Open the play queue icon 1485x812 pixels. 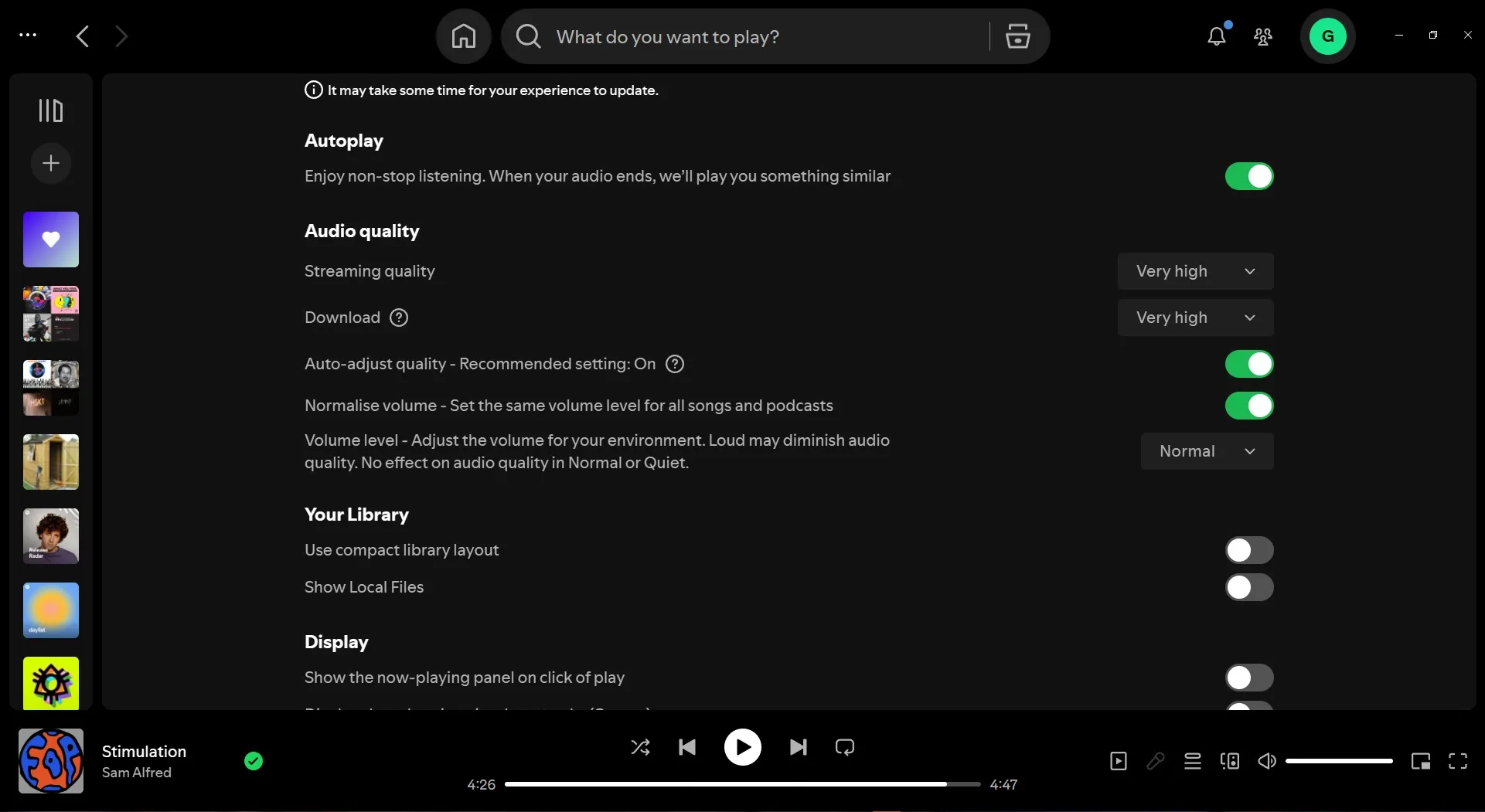1193,761
